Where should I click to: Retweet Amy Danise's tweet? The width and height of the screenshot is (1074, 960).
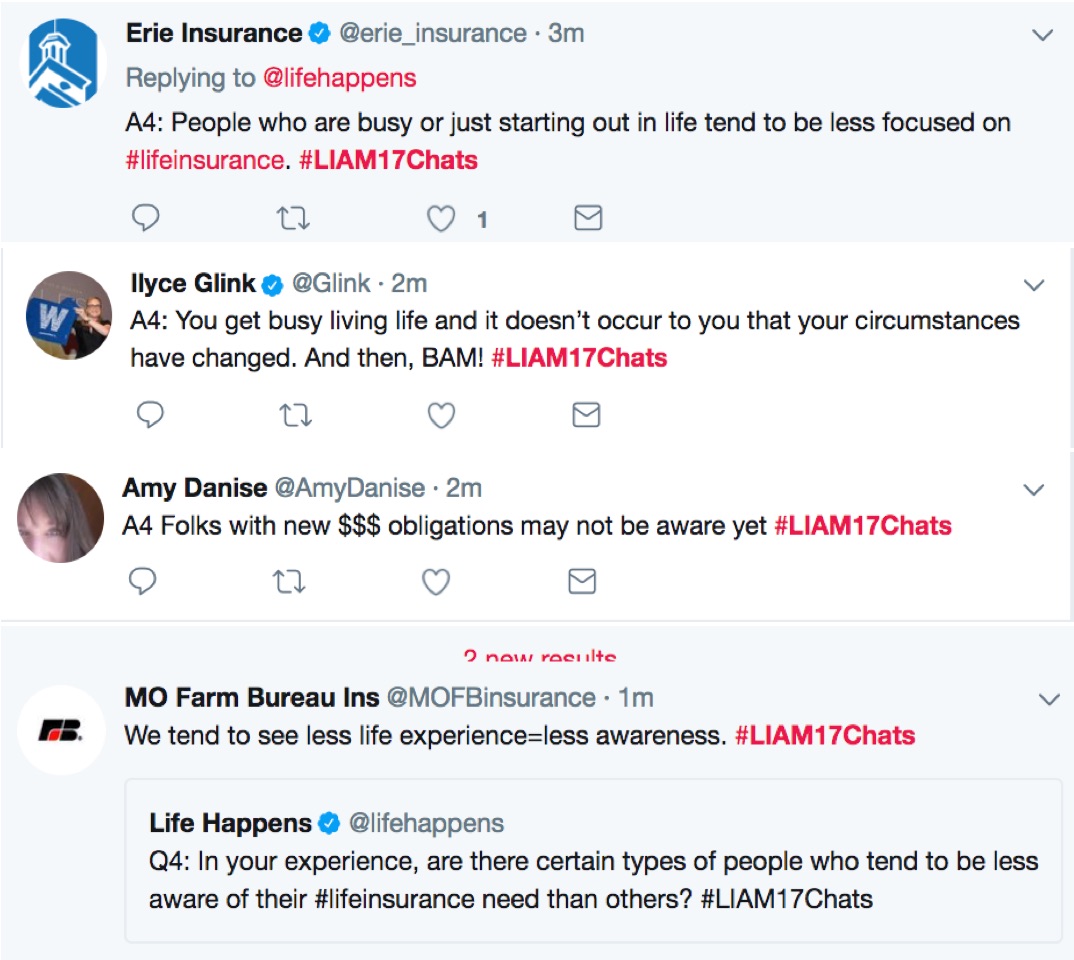pyautogui.click(x=290, y=581)
